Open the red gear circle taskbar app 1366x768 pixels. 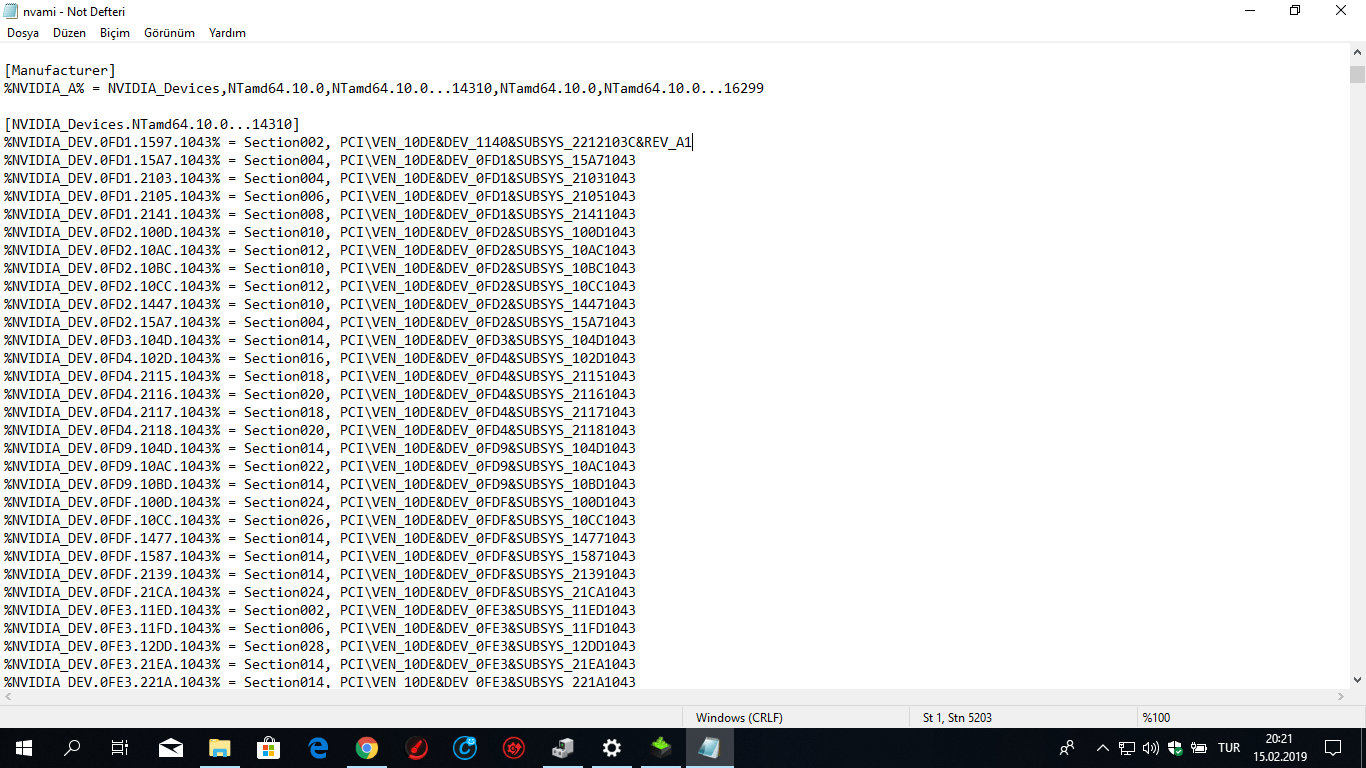[514, 747]
